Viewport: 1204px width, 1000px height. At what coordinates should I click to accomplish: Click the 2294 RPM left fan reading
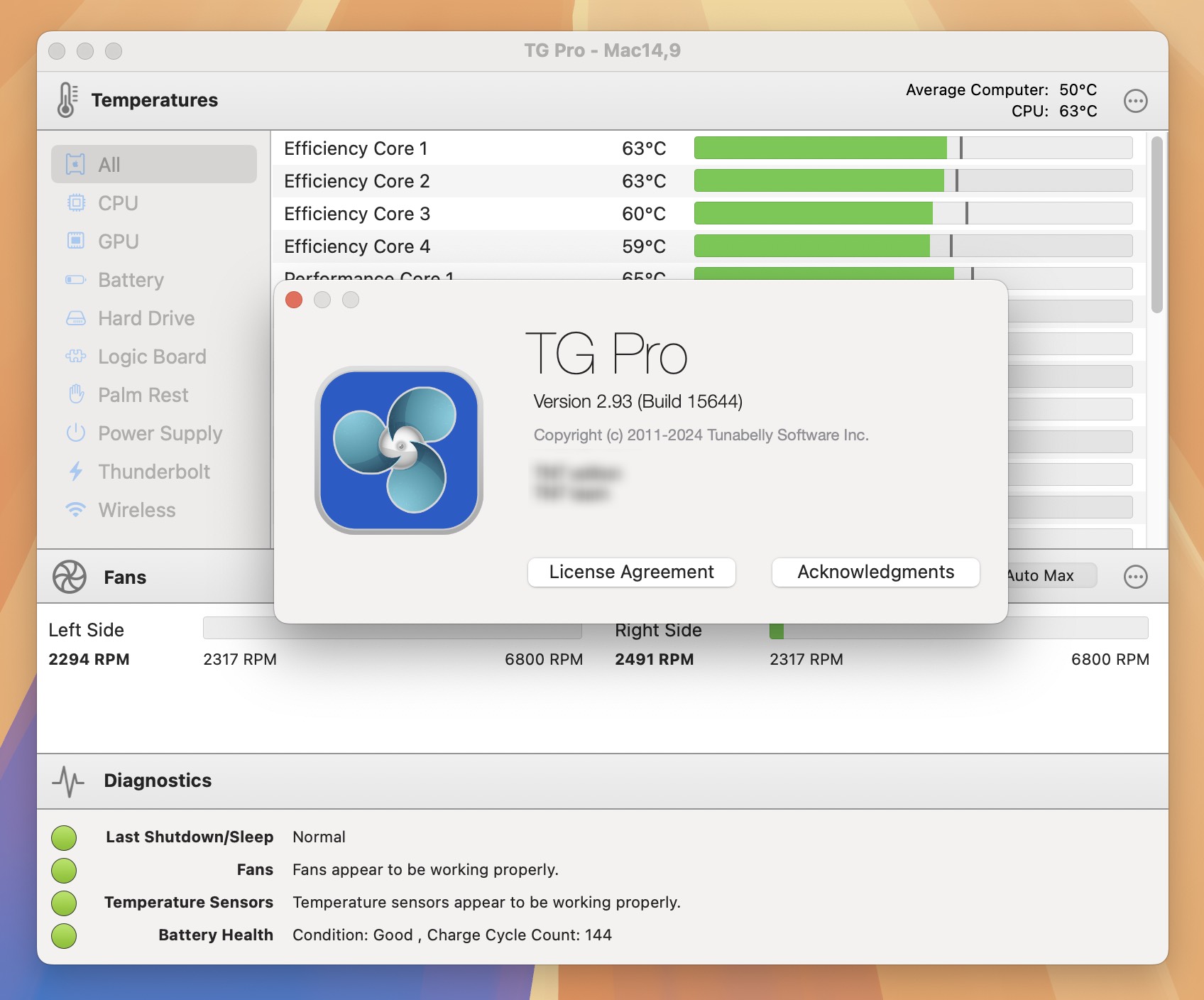[x=89, y=659]
